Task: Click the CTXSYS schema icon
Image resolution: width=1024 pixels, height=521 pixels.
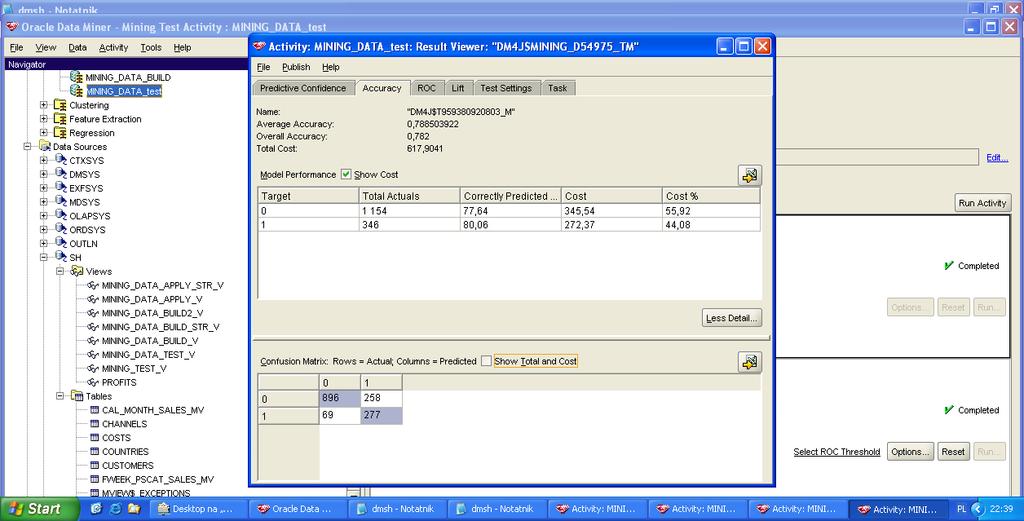Action: [61, 160]
